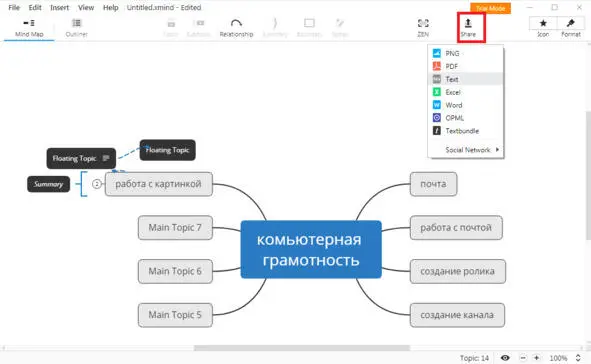Click the 100% zoom level value

[x=558, y=358]
